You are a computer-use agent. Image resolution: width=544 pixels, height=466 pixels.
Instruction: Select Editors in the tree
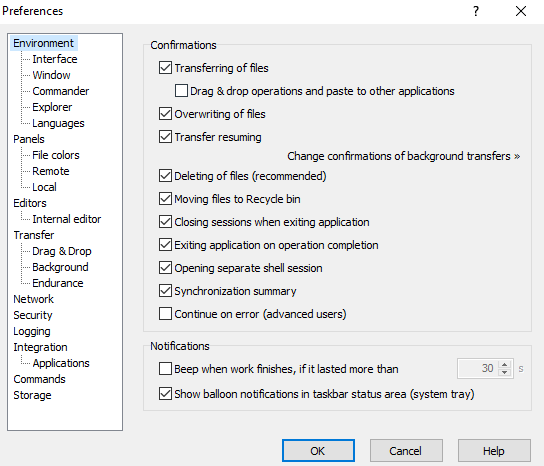(30, 203)
